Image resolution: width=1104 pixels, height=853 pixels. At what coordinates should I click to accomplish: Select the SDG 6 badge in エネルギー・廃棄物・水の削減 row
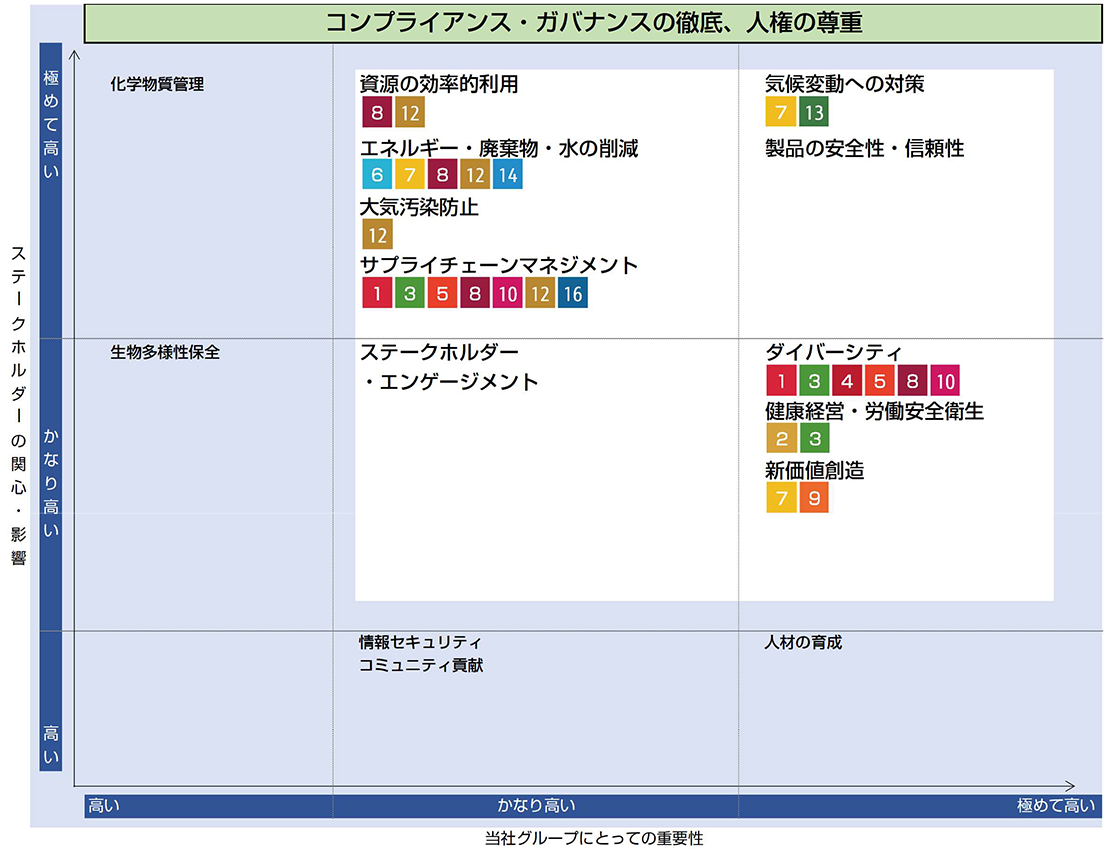point(377,176)
